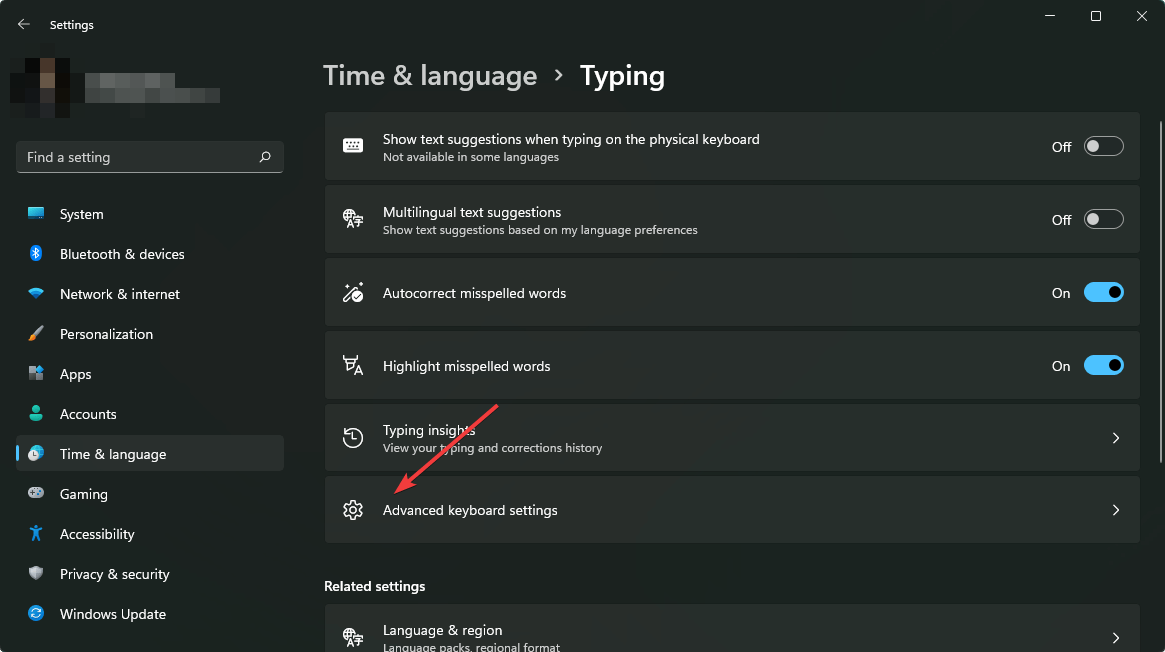
Task: Click the Apps icon in sidebar
Action: click(x=36, y=374)
